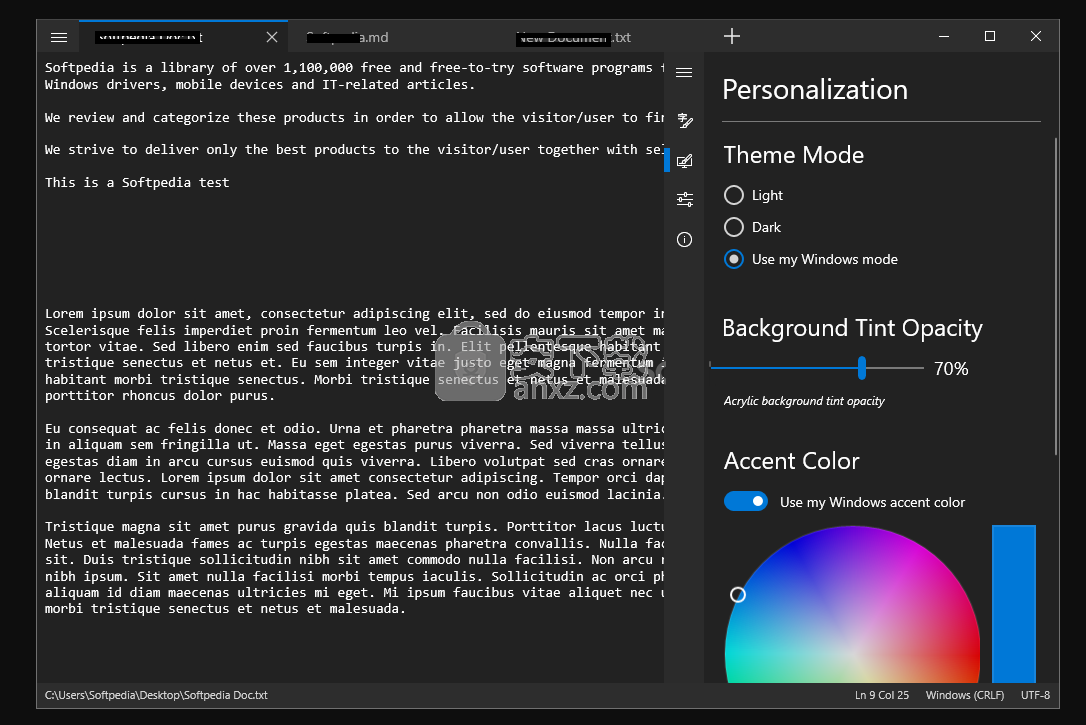Change the UTF-8 encoding indicator
Viewport: 1086px width, 725px height.
point(1035,695)
